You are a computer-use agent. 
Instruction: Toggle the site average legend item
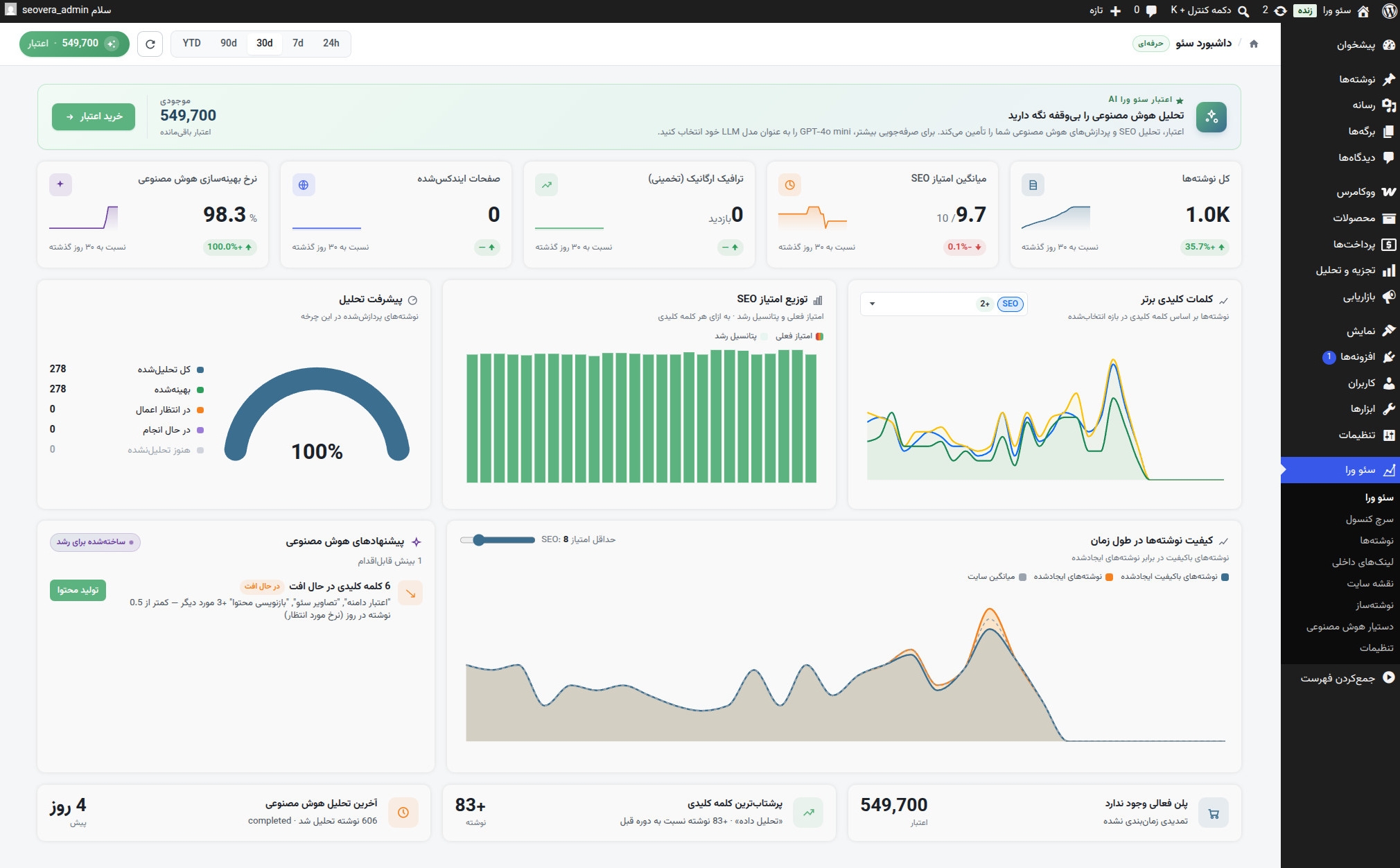(997, 577)
